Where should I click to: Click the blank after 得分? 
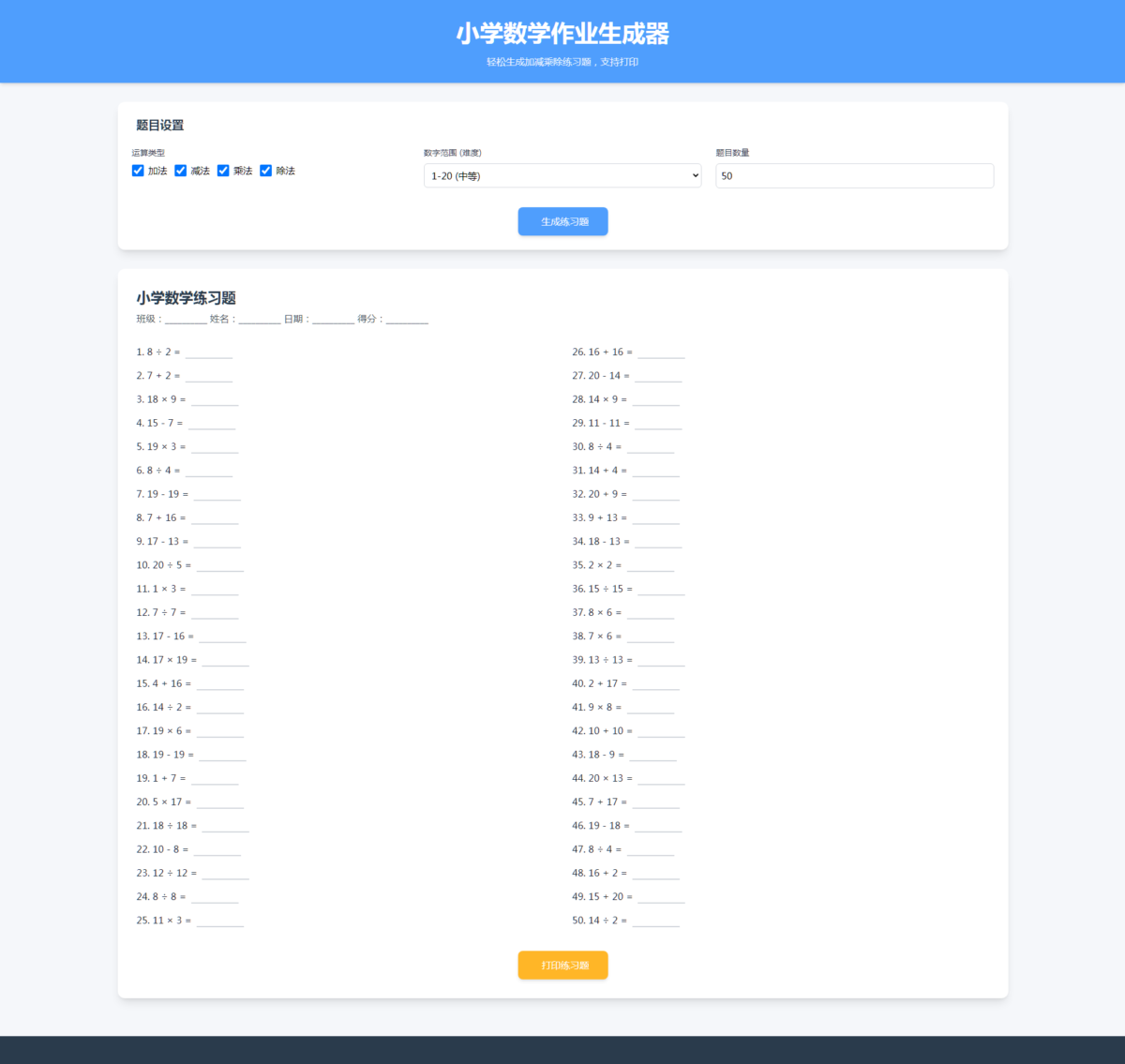(407, 320)
